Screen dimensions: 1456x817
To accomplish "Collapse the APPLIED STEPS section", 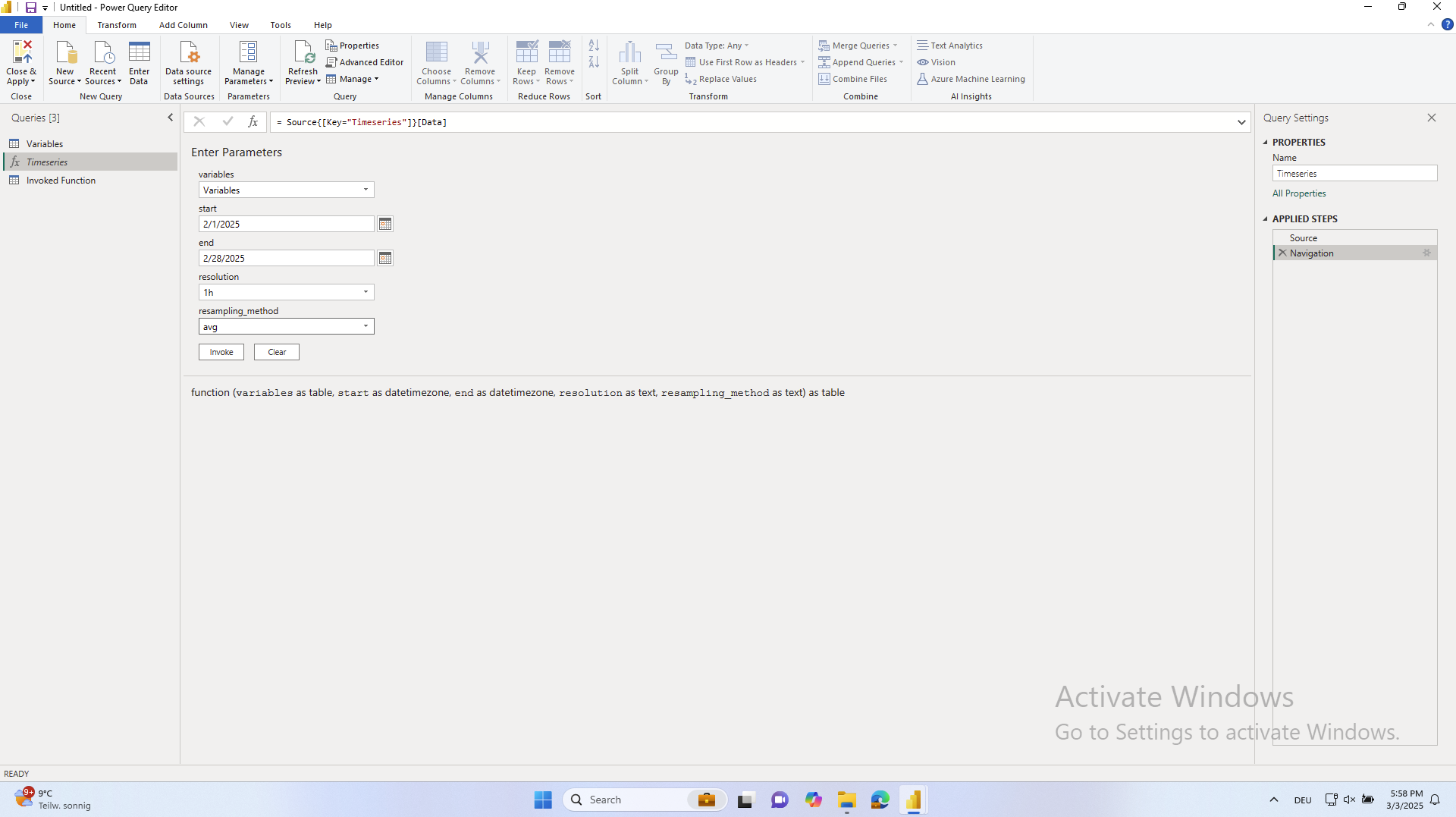I will coord(1266,218).
